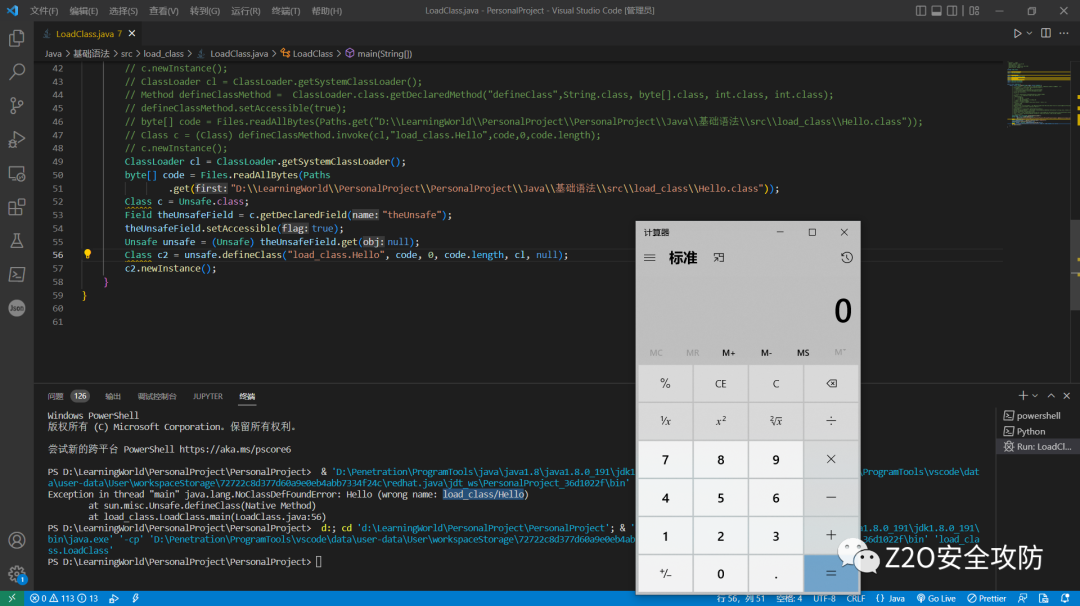Image resolution: width=1080 pixels, height=606 pixels.
Task: Open the Json activity bar icon
Action: [x=17, y=308]
